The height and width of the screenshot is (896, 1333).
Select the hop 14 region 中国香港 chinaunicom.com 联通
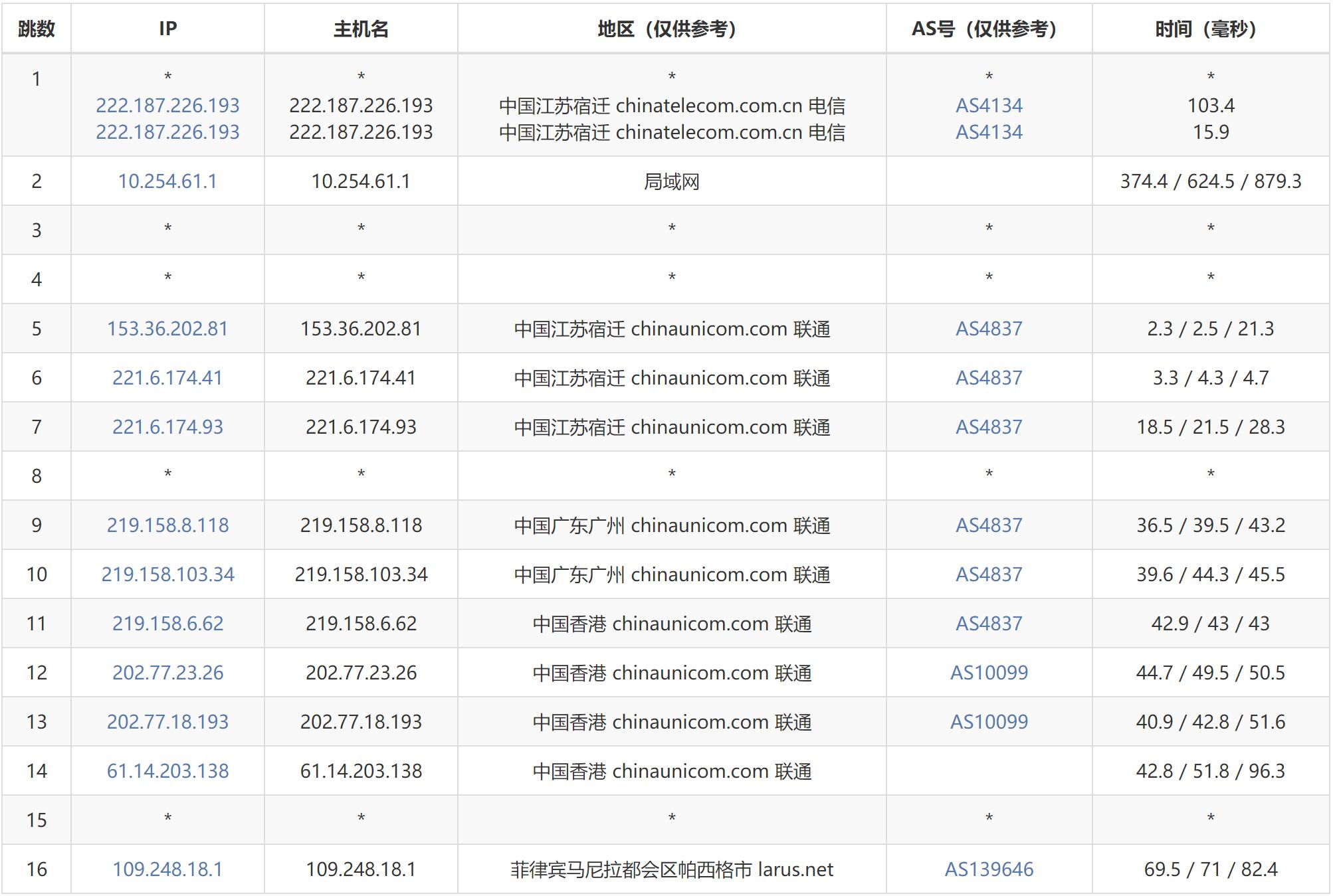click(x=672, y=771)
